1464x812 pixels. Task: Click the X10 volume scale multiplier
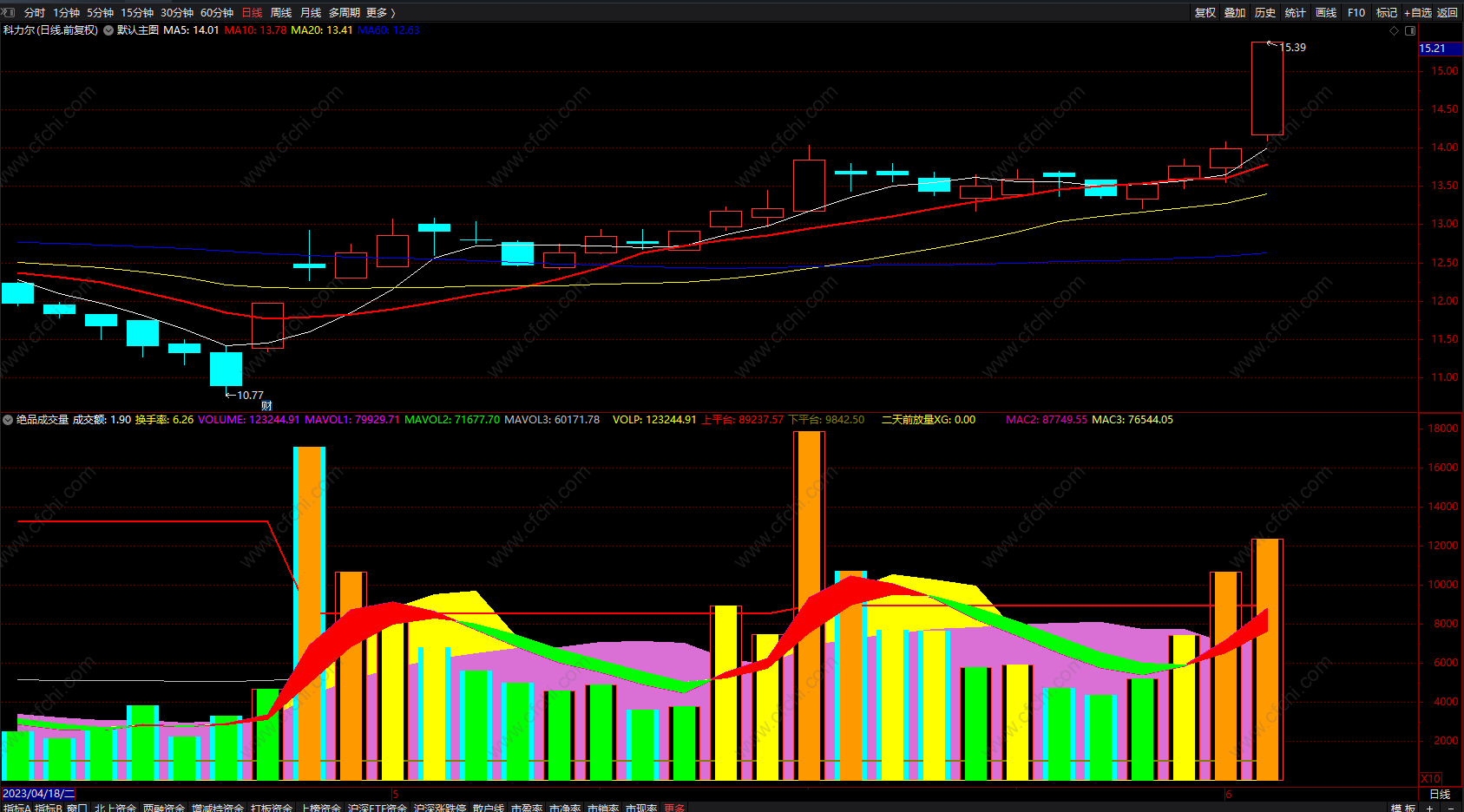(x=1431, y=779)
